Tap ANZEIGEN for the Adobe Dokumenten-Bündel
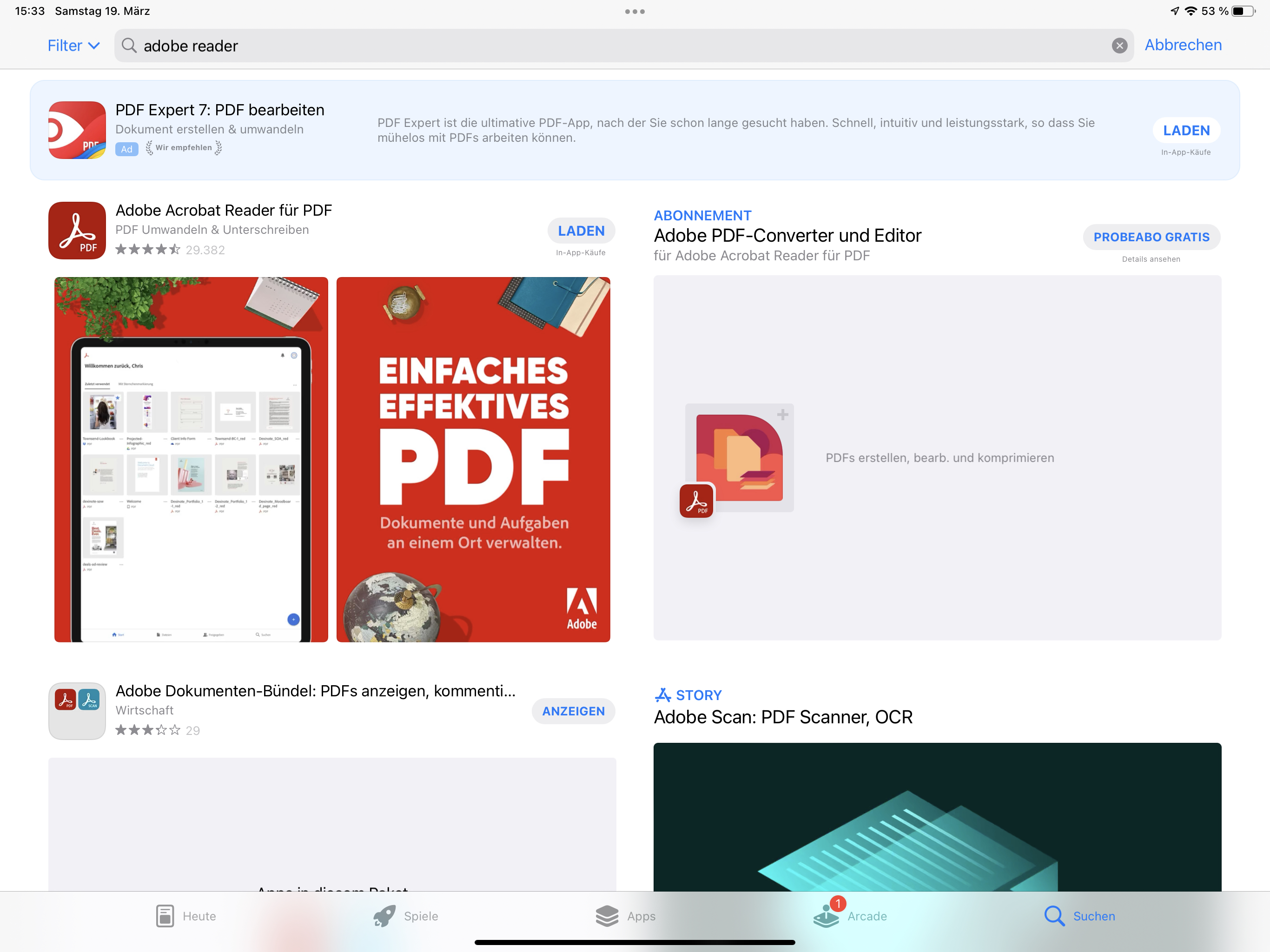Screen dimensions: 1270x952 pos(573,711)
